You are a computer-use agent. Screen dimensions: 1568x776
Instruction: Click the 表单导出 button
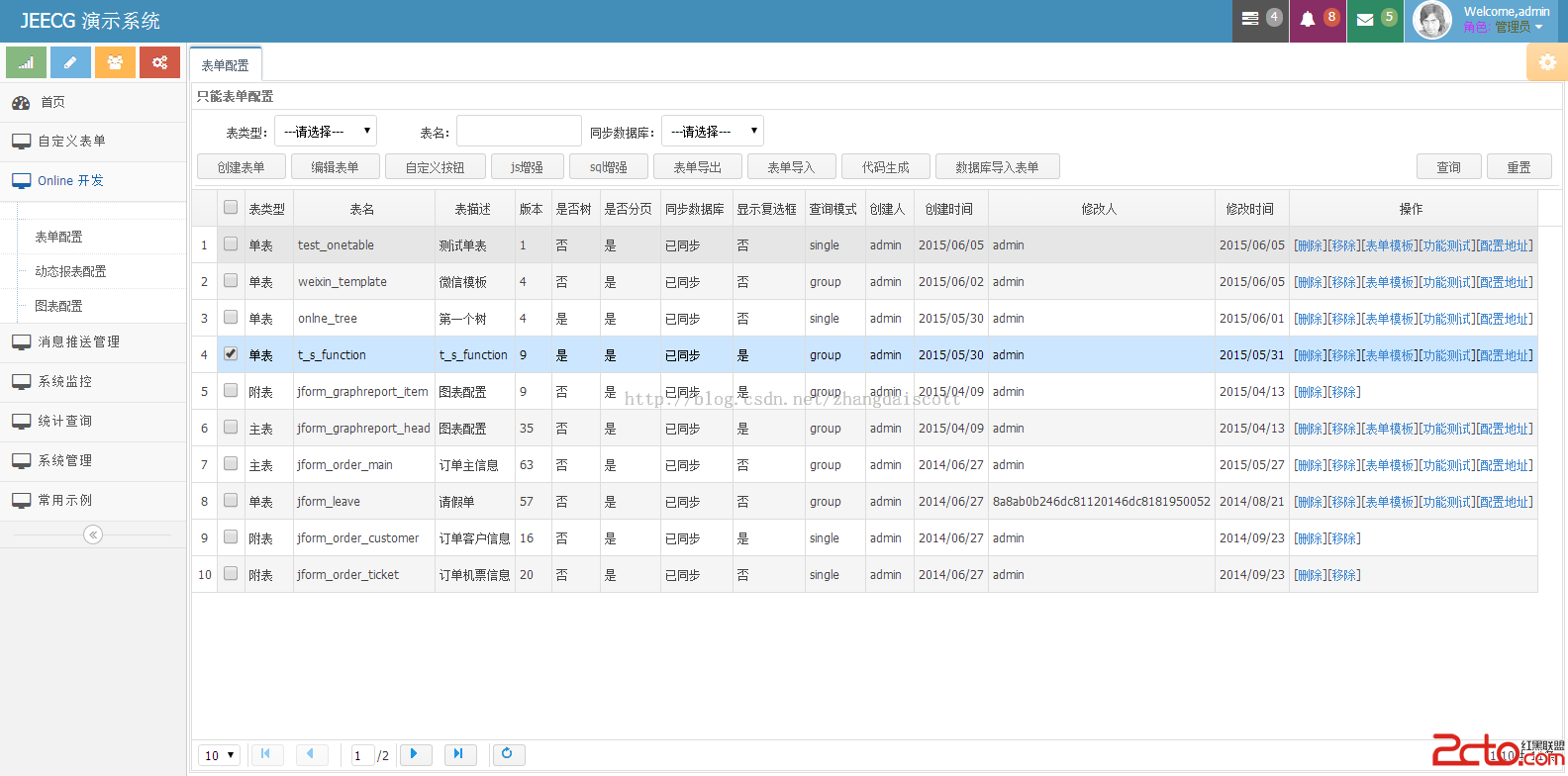tap(698, 166)
